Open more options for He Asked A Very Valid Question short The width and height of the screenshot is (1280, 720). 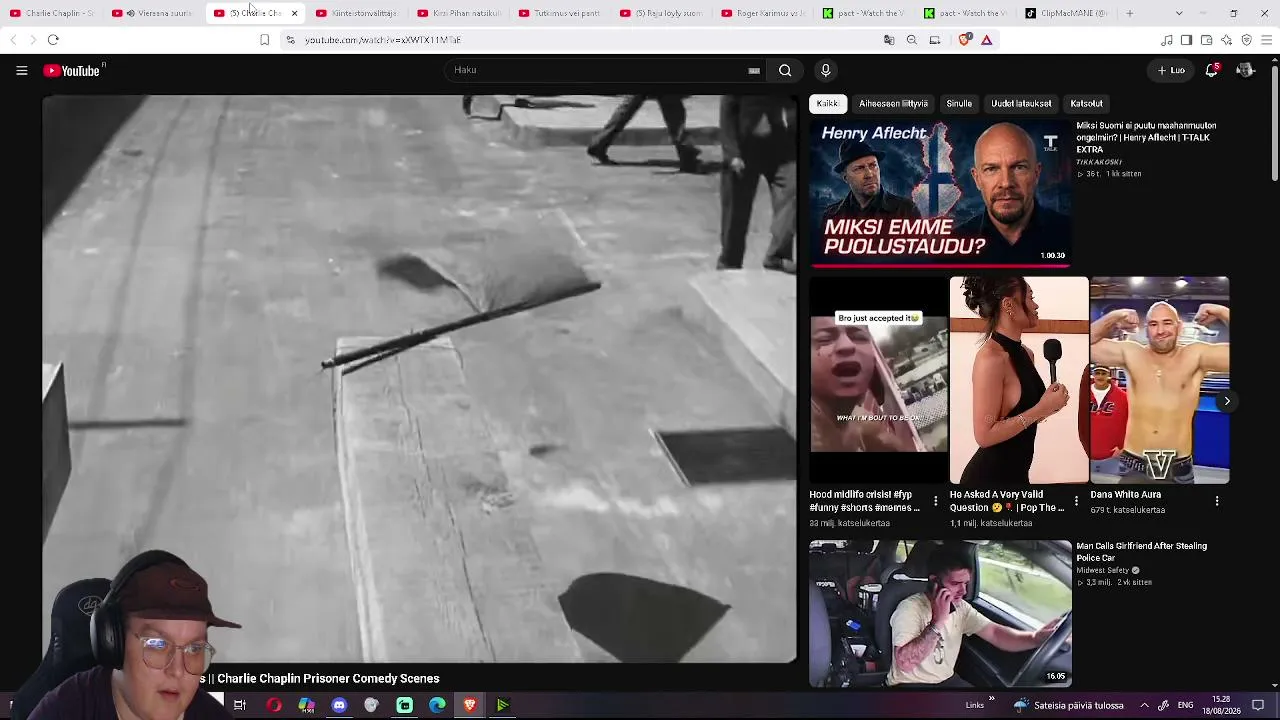point(1076,501)
